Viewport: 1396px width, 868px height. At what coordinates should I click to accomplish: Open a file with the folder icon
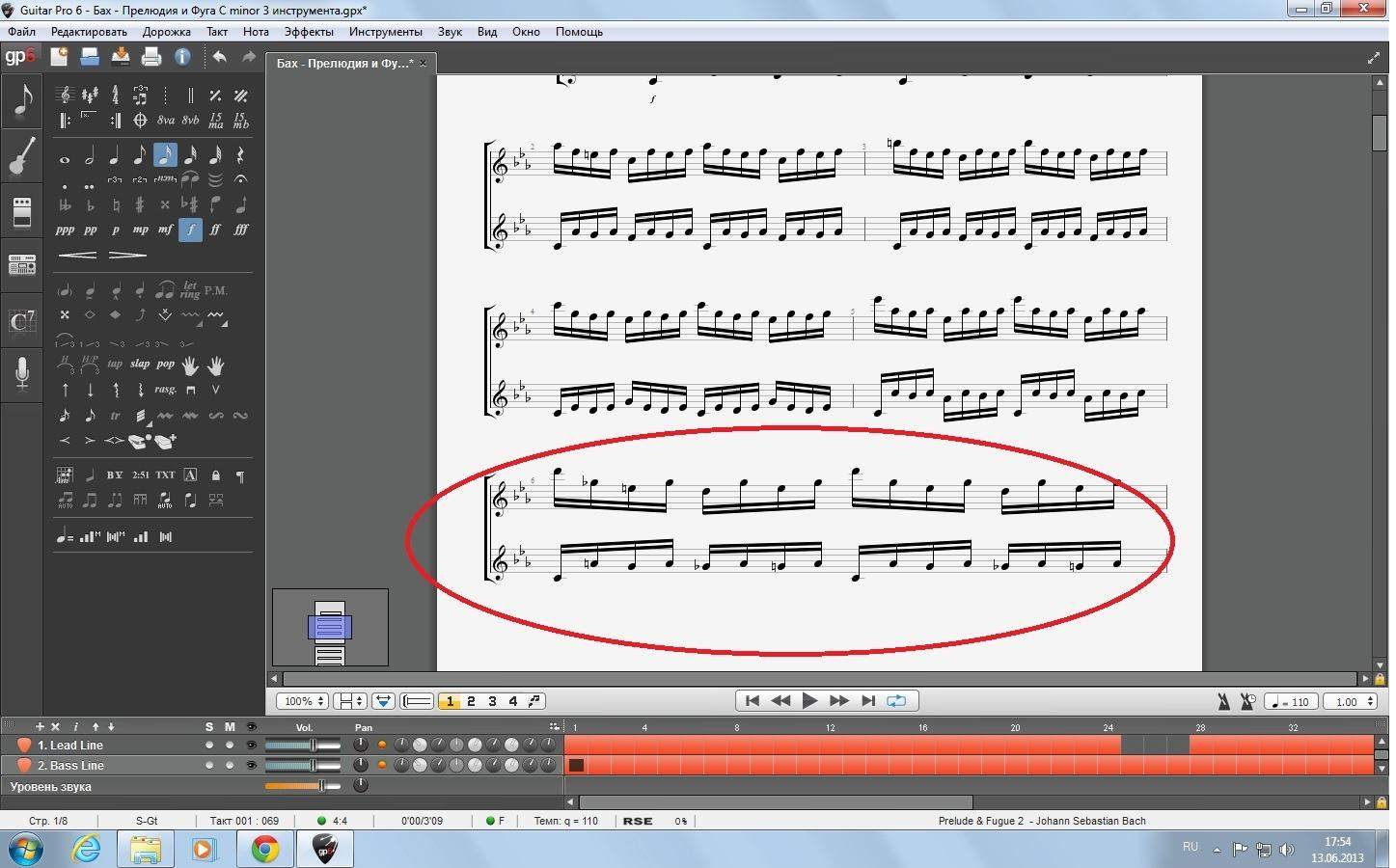[90, 57]
